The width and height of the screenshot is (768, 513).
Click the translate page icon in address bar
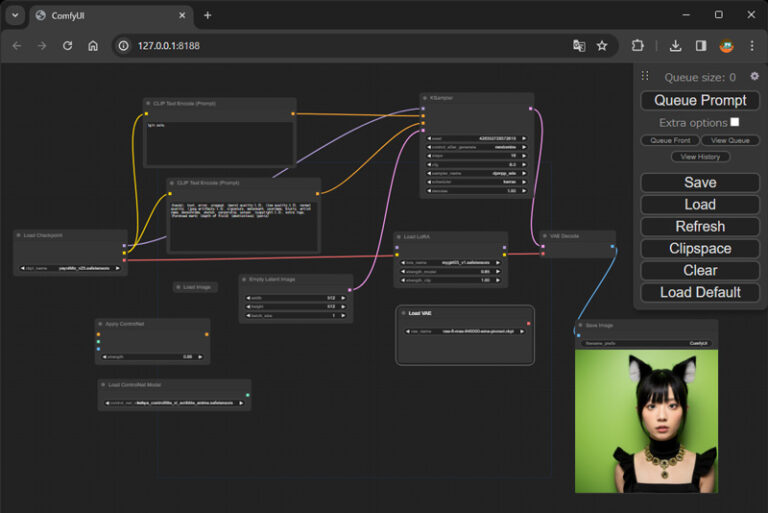click(x=579, y=46)
